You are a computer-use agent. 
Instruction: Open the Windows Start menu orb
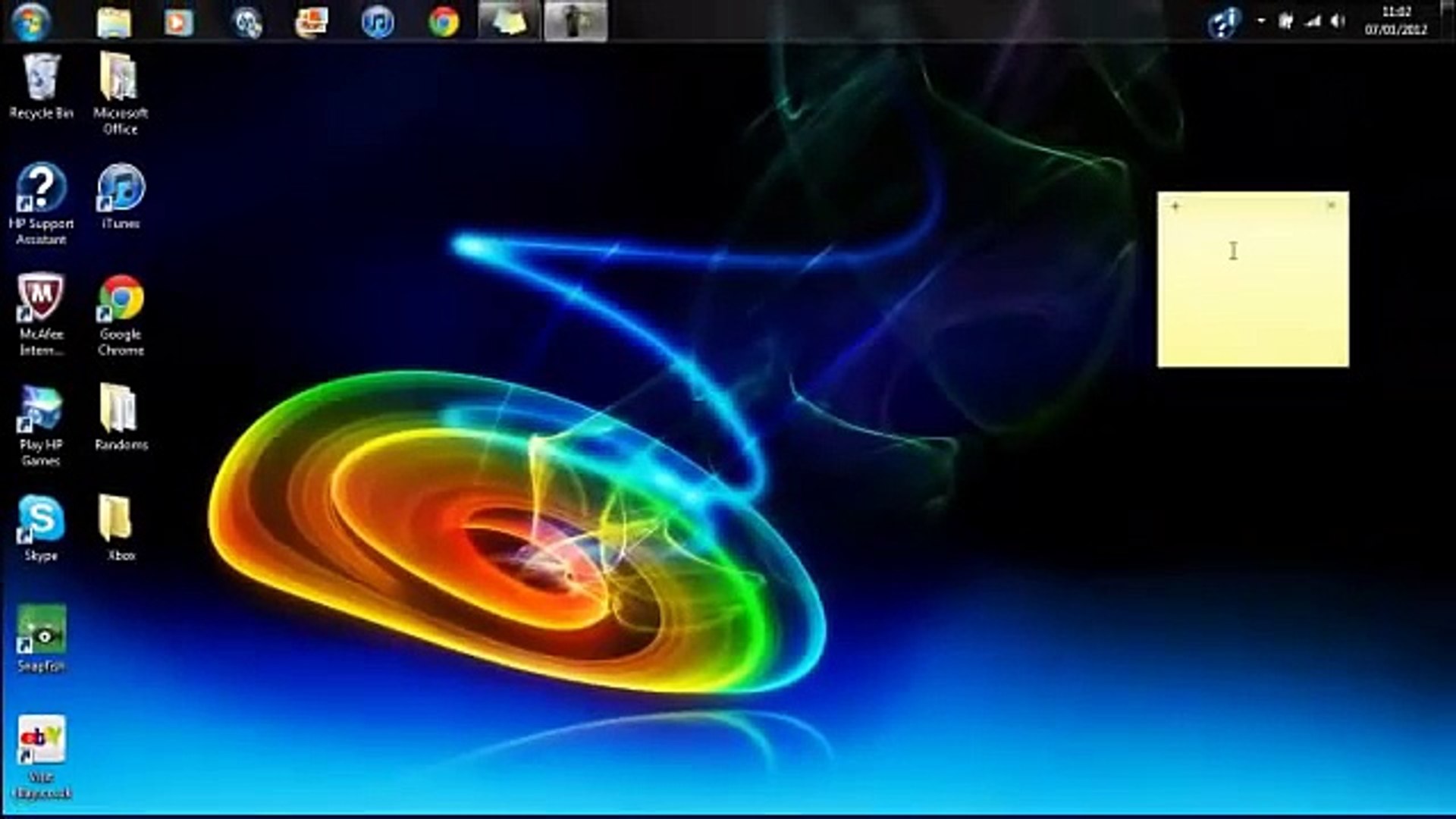tap(30, 20)
